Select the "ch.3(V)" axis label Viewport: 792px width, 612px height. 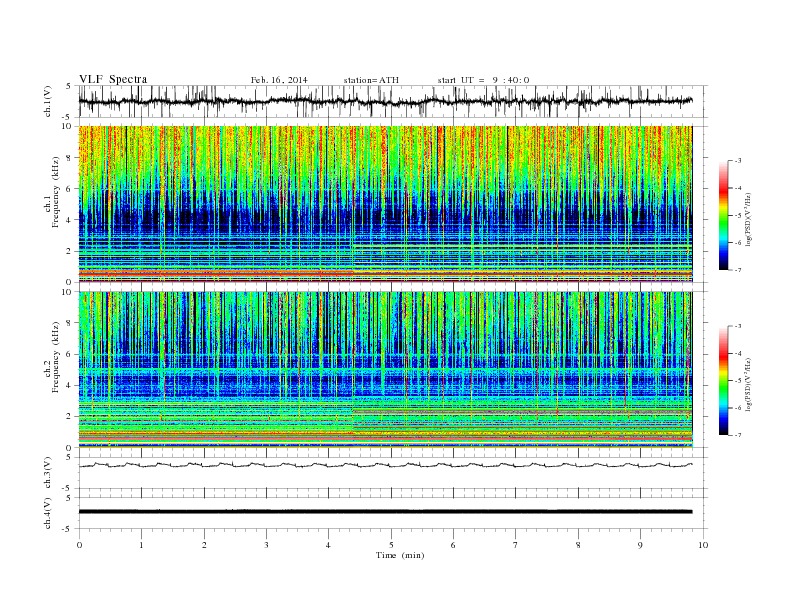48,473
